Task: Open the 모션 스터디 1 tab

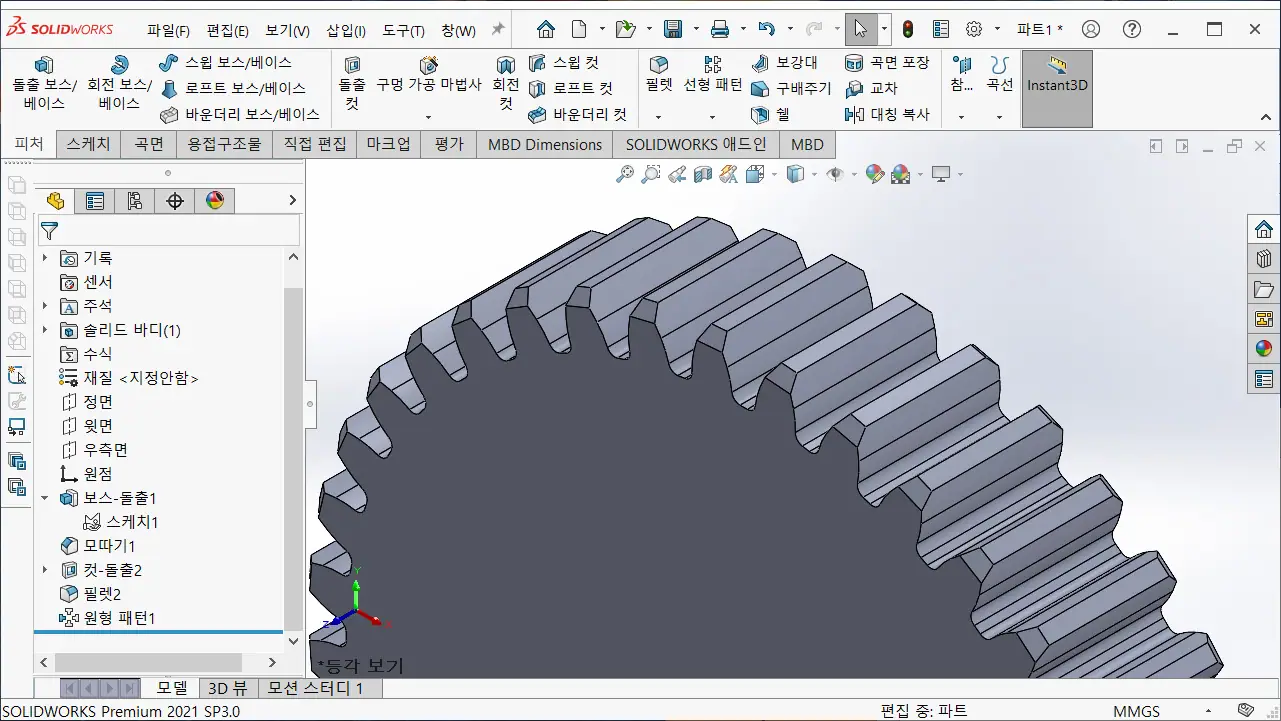Action: pyautogui.click(x=320, y=688)
